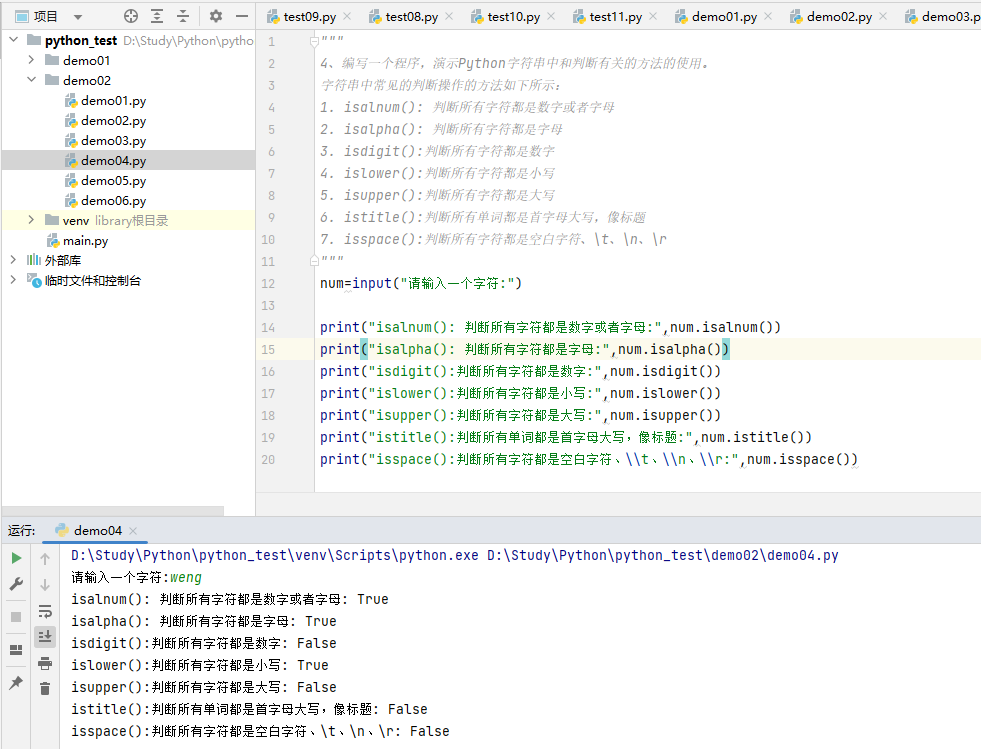This screenshot has width=981, height=749.
Task: Fold the docstring at line 1 marker
Action: (x=314, y=41)
